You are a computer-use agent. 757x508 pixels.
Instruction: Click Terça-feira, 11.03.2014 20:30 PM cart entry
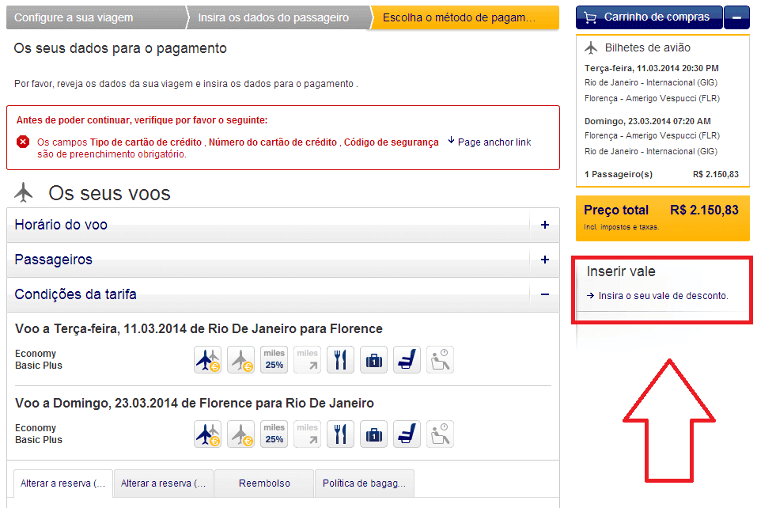[651, 68]
